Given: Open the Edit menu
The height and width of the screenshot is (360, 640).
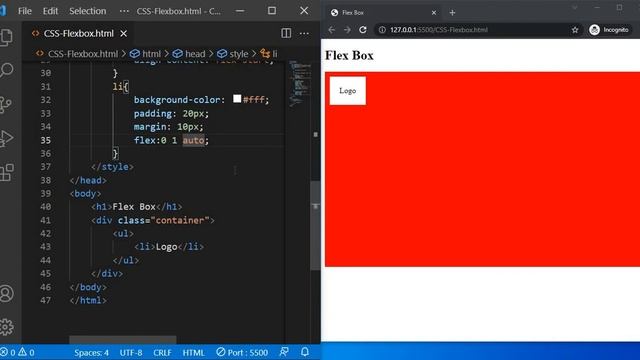Looking at the screenshot, I should (51, 11).
